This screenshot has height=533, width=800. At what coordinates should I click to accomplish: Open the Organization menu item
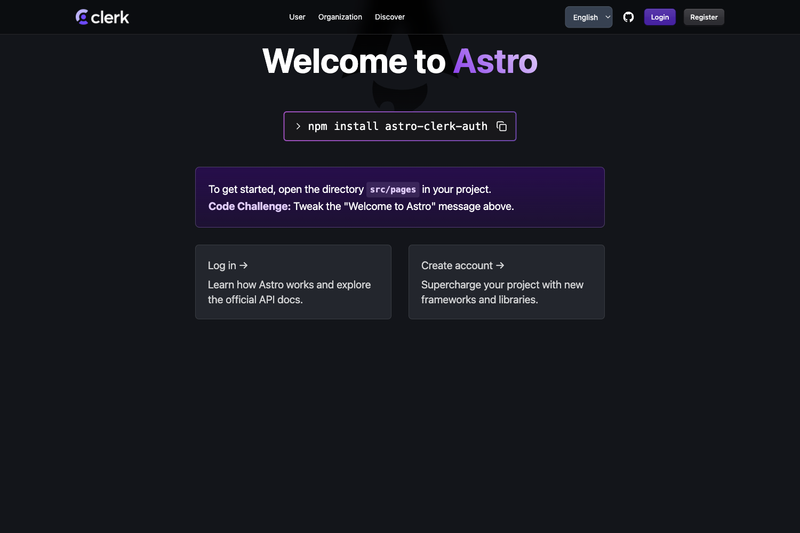(340, 17)
